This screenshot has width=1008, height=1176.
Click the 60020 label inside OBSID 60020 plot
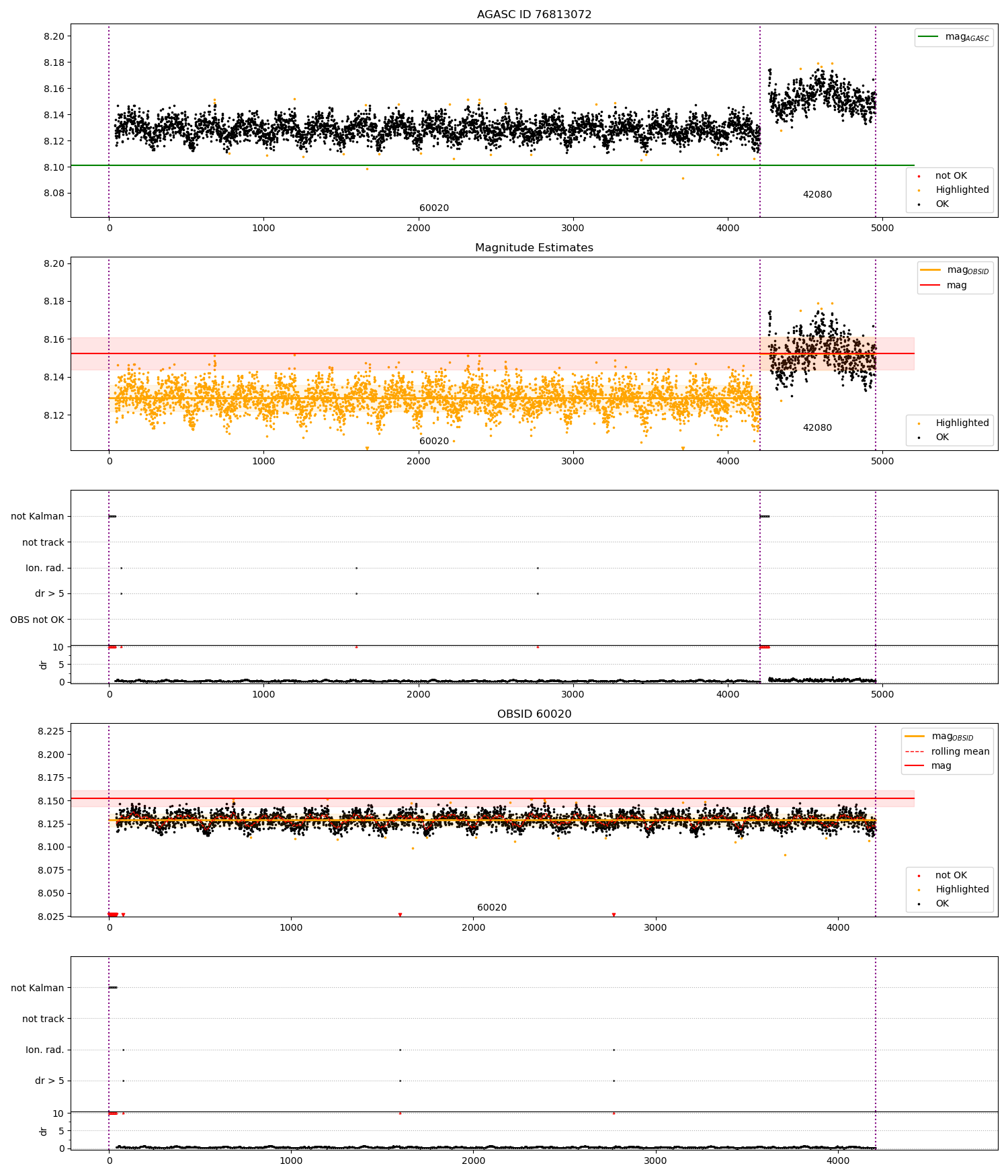coord(492,908)
